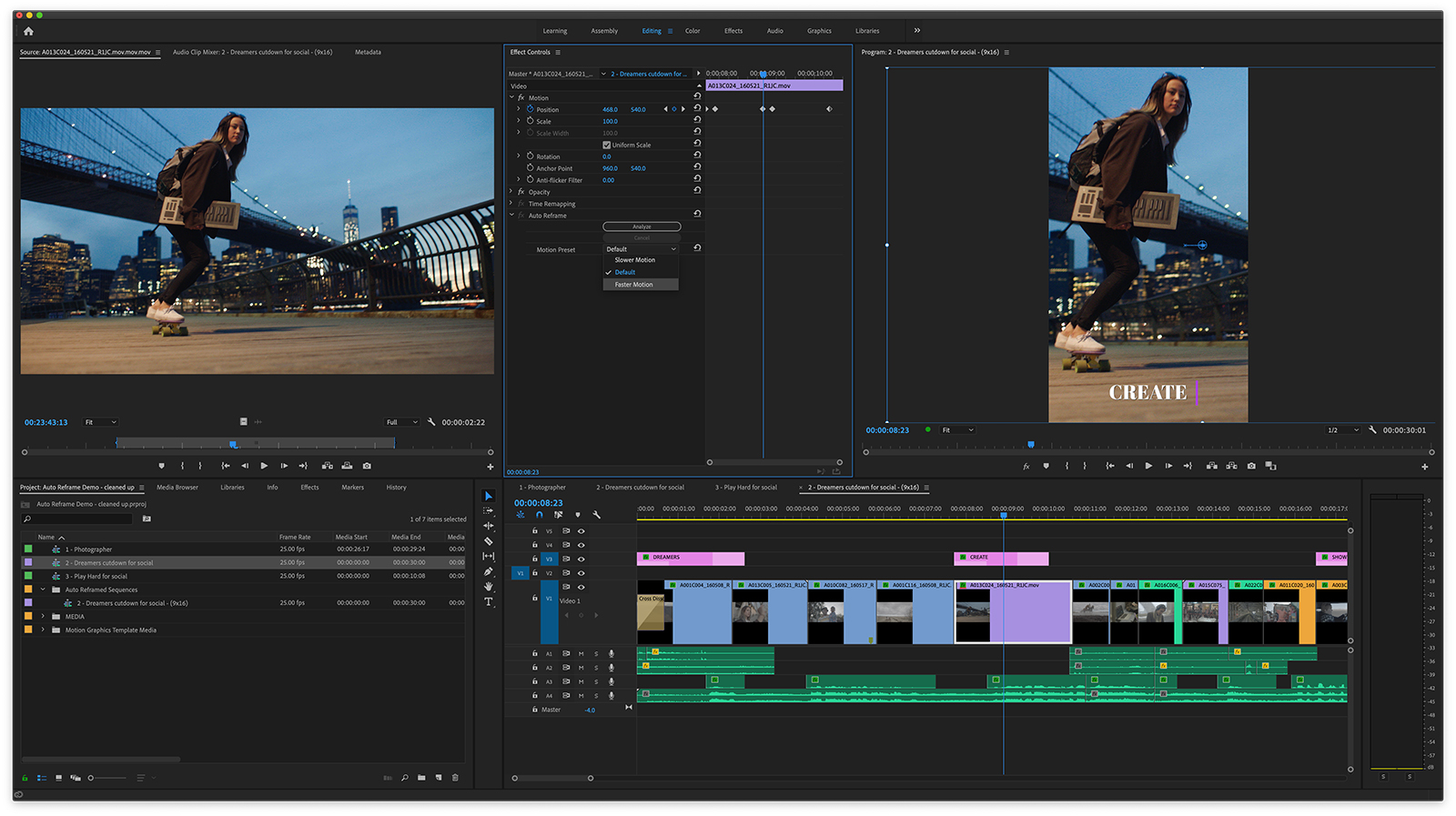Add marker in the timeline header
This screenshot has height=816, width=1456.
pyautogui.click(x=578, y=515)
